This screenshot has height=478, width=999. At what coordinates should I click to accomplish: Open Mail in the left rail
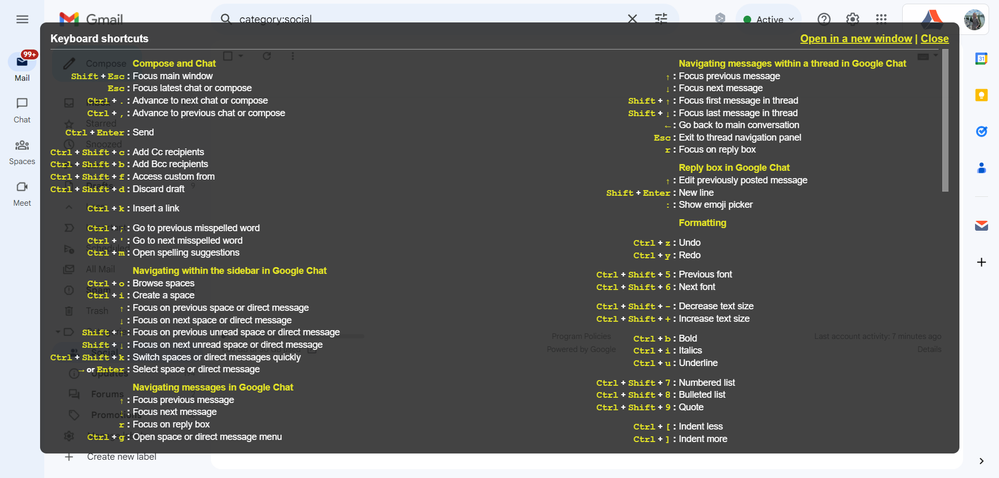pos(22,68)
